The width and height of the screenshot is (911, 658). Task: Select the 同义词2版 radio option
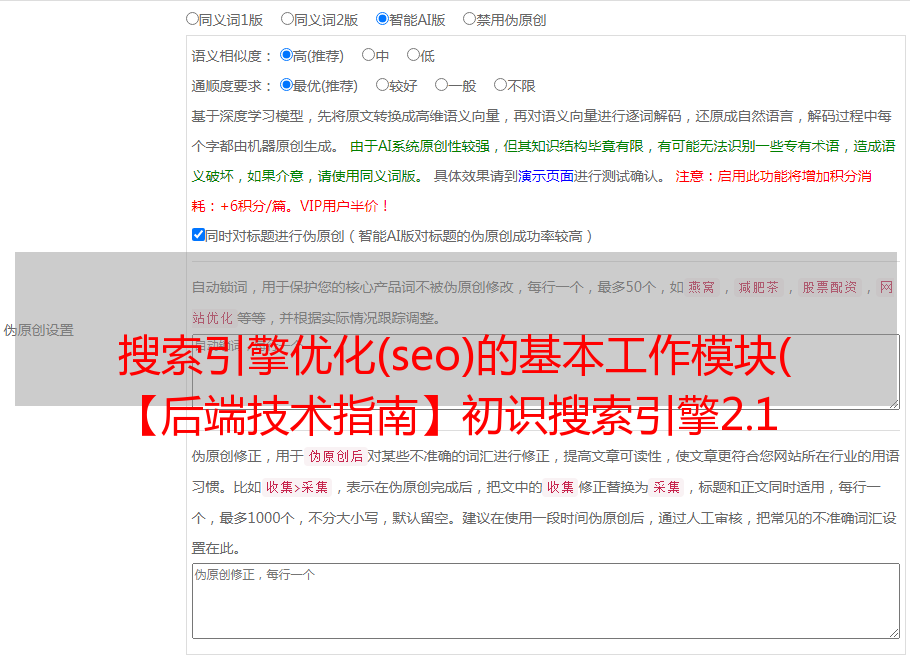coord(287,19)
